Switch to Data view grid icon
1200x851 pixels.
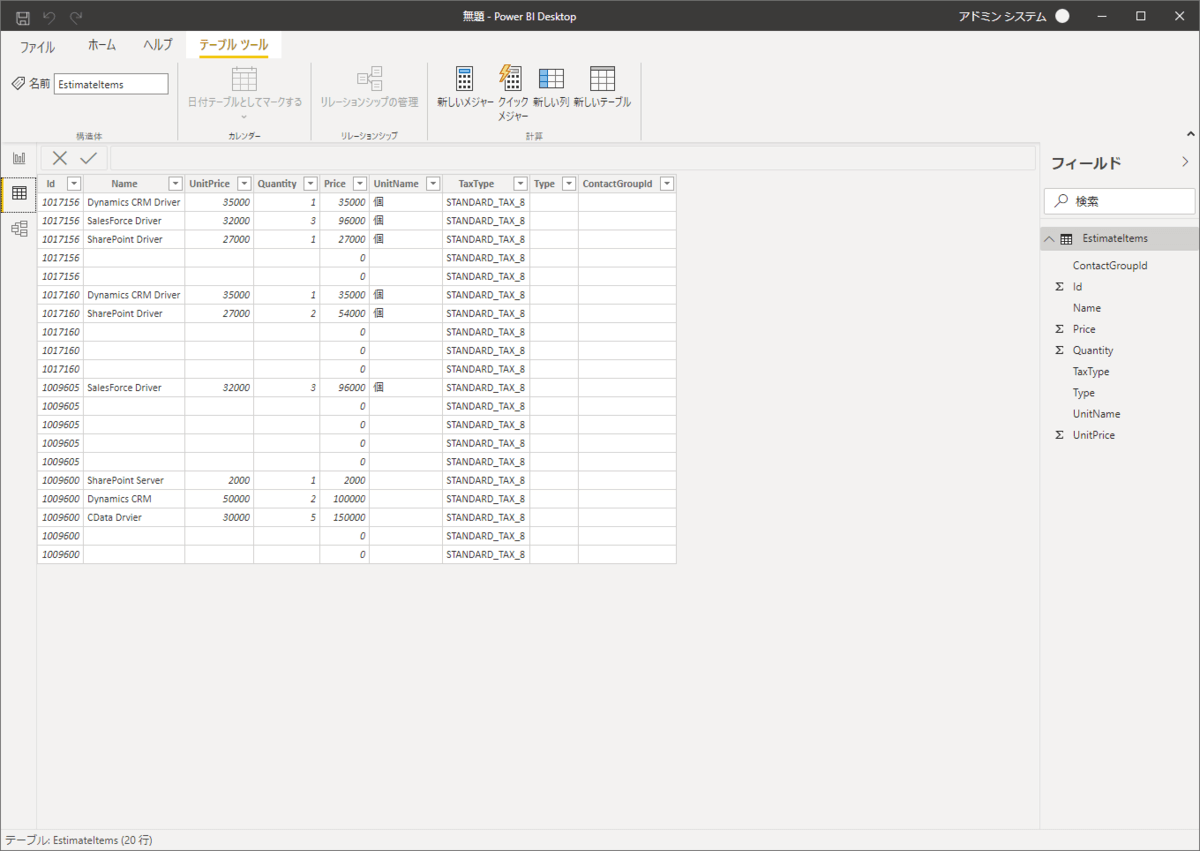(19, 193)
